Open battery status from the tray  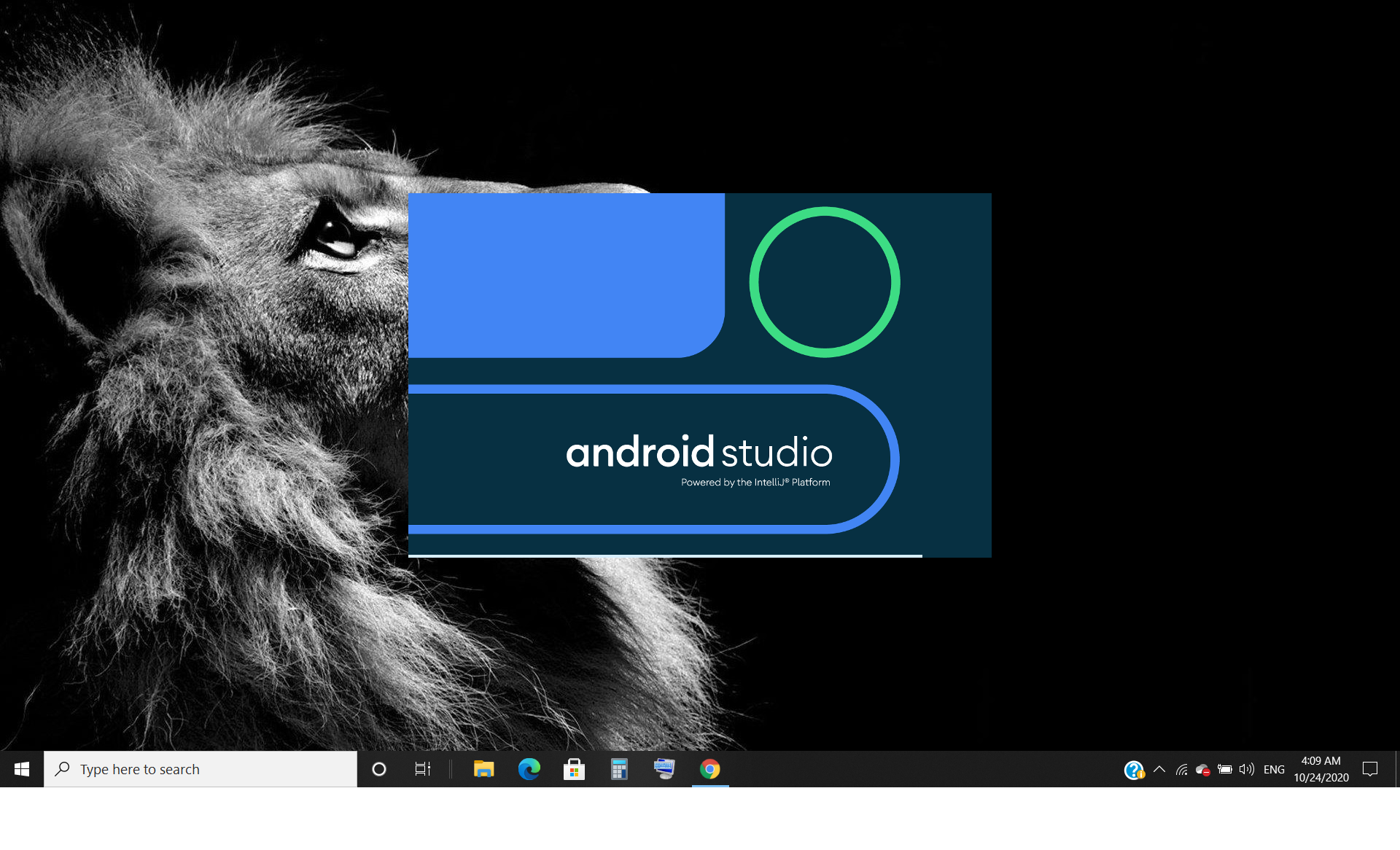pyautogui.click(x=1225, y=769)
